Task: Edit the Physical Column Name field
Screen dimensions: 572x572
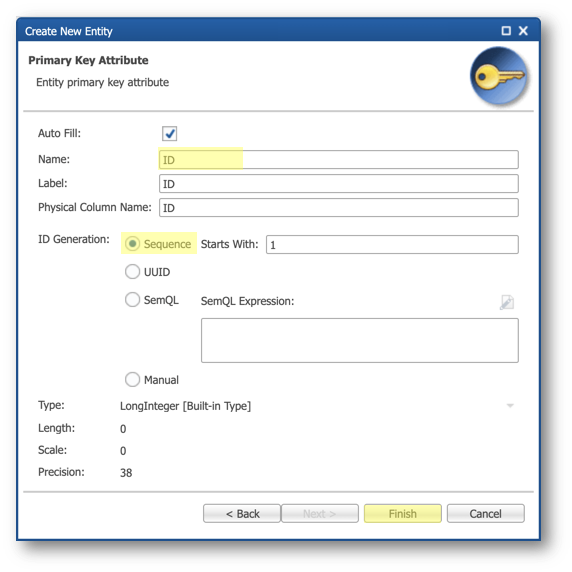Action: (339, 208)
